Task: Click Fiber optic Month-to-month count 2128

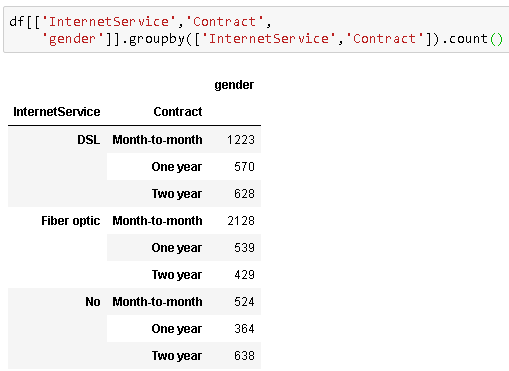Action: tap(241, 221)
